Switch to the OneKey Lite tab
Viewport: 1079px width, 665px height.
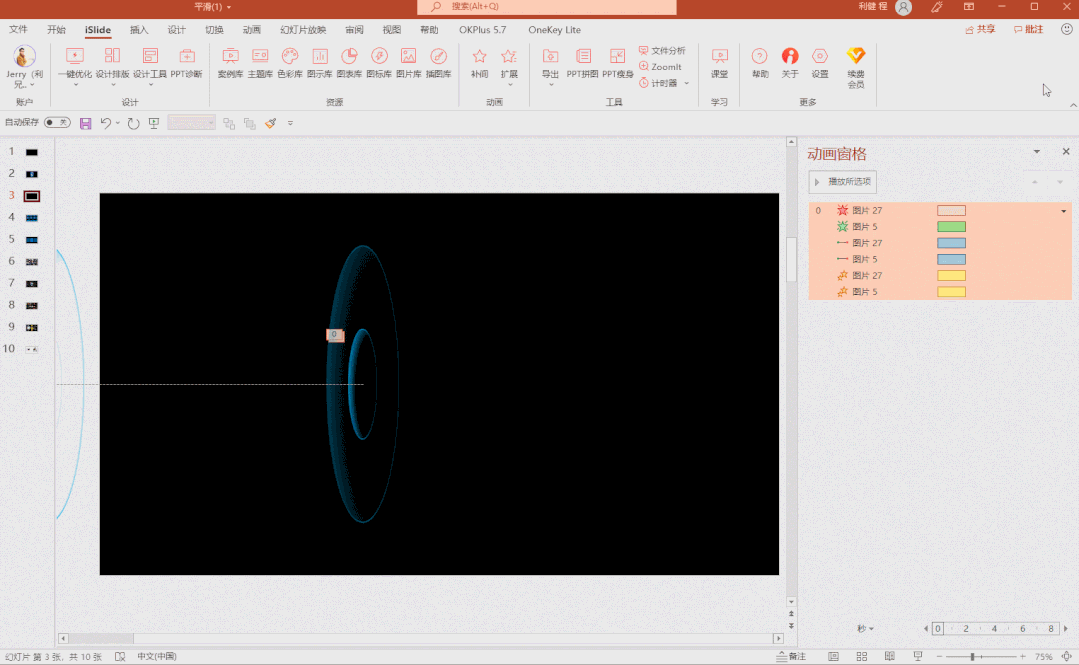pyautogui.click(x=555, y=30)
